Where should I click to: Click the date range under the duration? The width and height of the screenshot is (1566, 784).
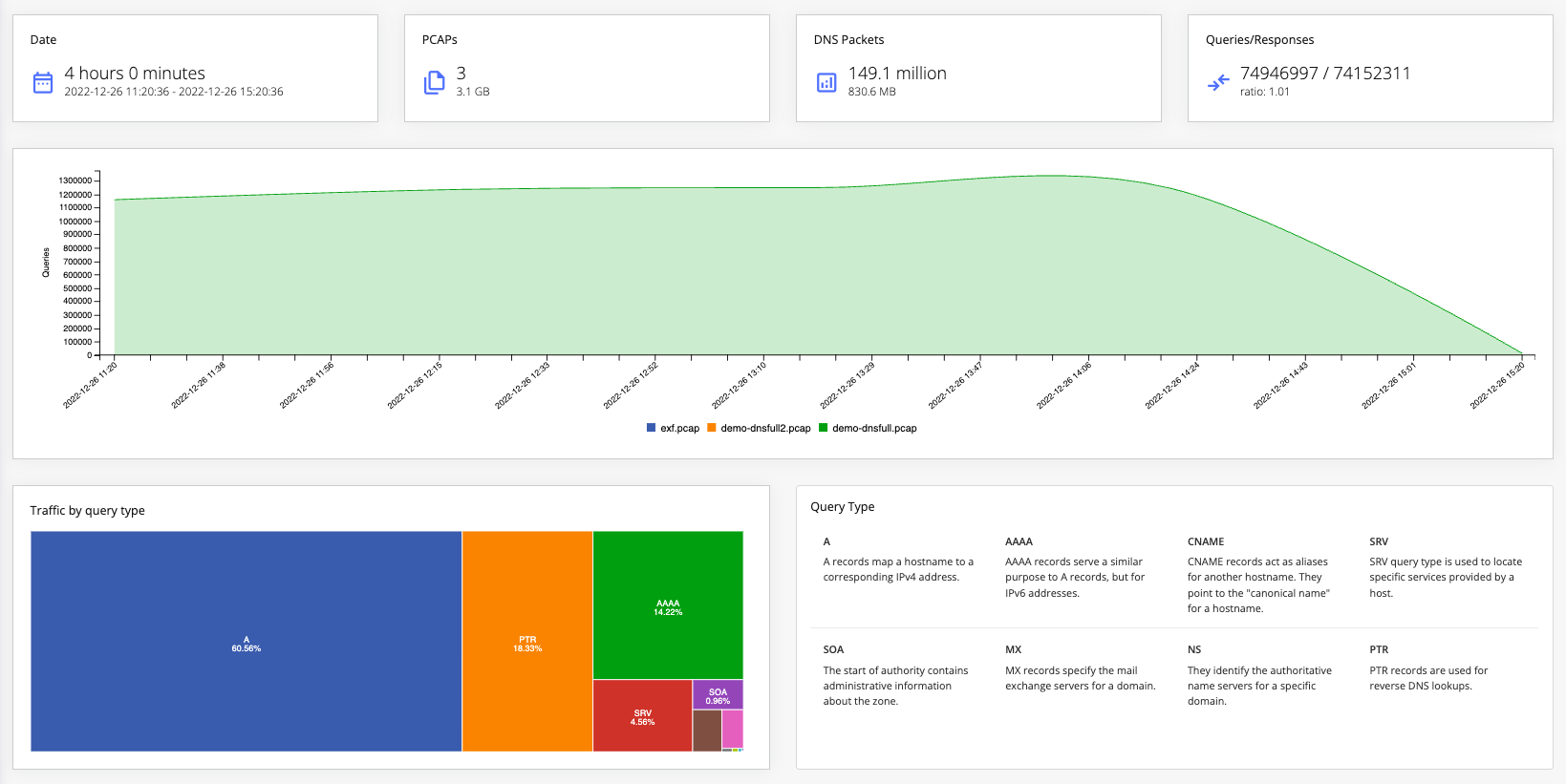174,92
